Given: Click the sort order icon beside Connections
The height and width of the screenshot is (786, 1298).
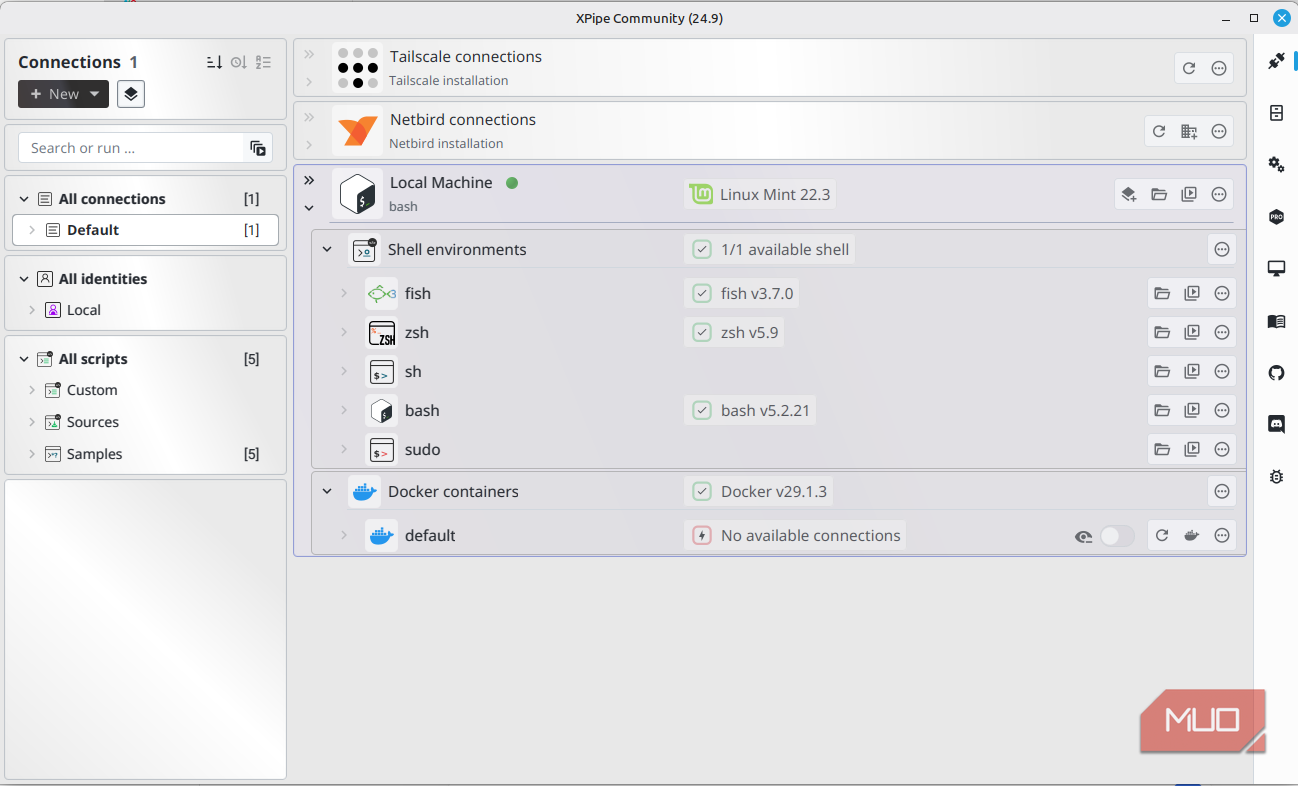Looking at the screenshot, I should pyautogui.click(x=214, y=62).
